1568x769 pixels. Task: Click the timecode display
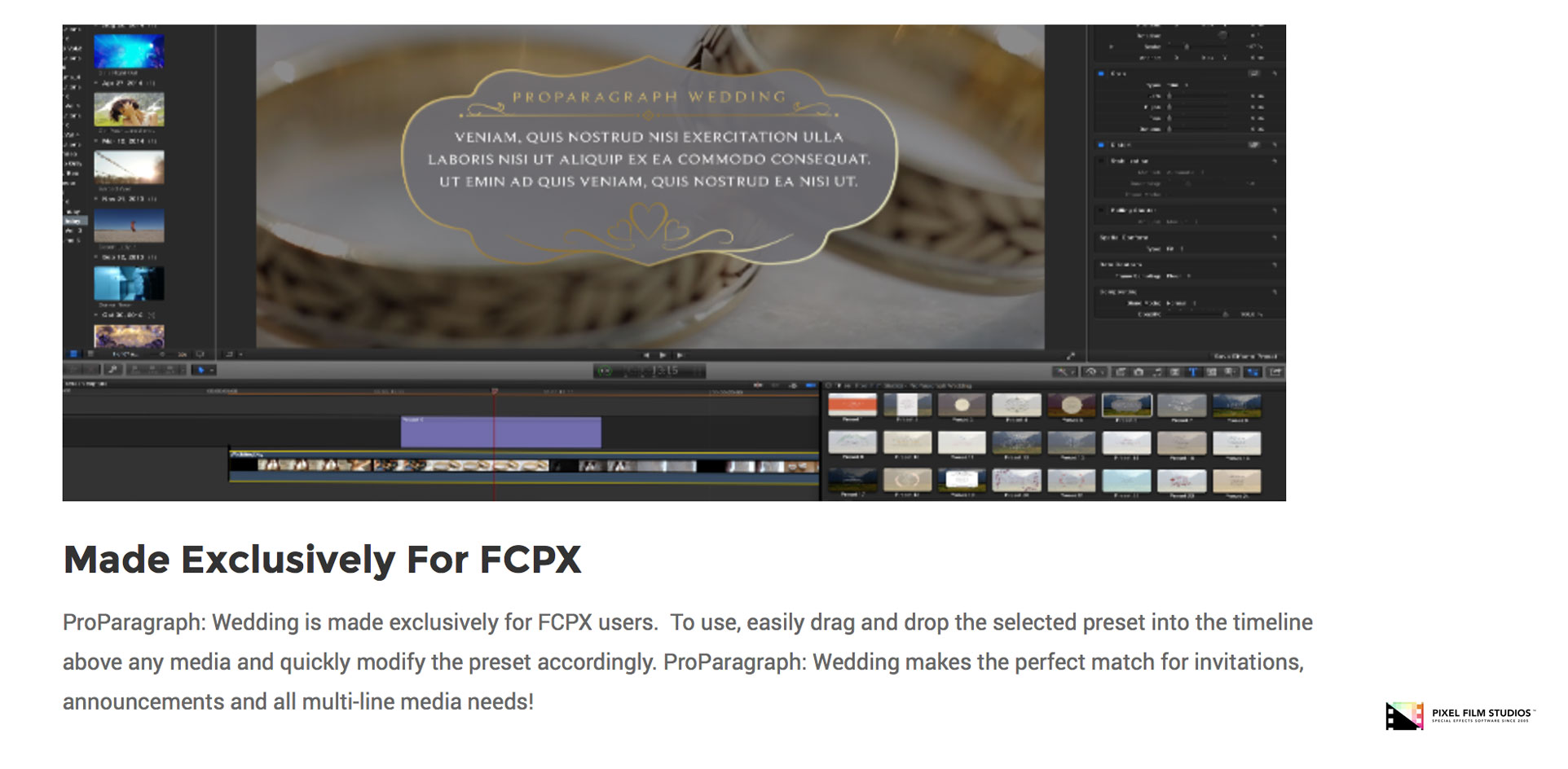650,371
